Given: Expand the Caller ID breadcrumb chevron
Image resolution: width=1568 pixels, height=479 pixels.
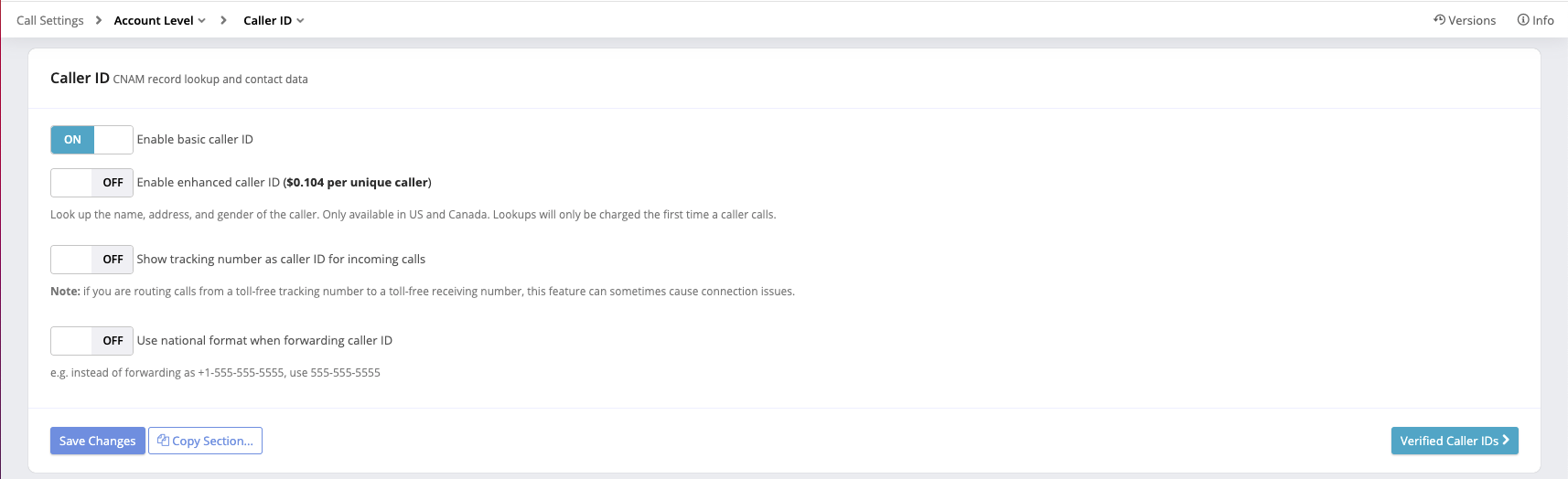Looking at the screenshot, I should coord(300,21).
